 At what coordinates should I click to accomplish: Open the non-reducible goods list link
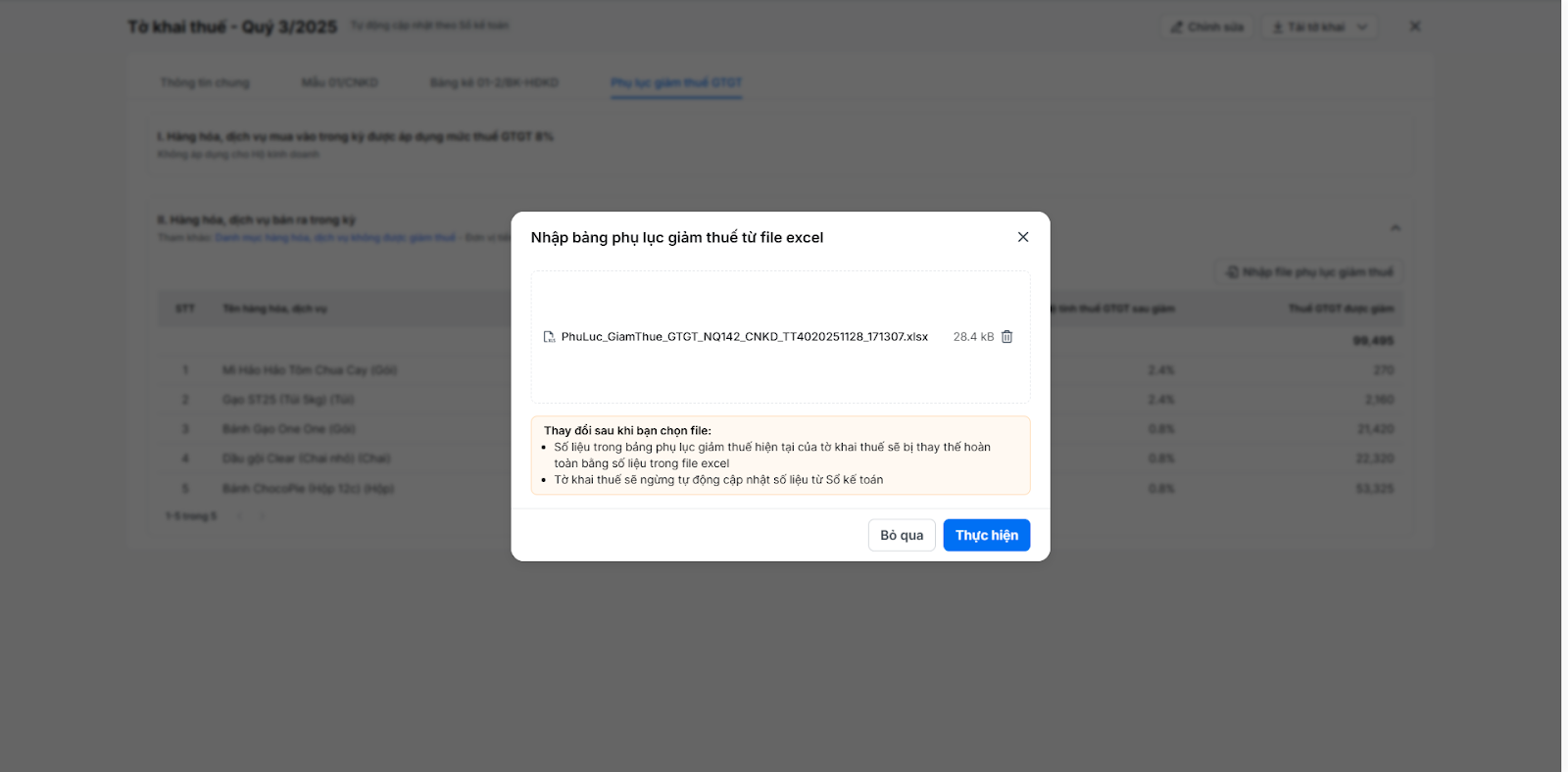(x=335, y=238)
